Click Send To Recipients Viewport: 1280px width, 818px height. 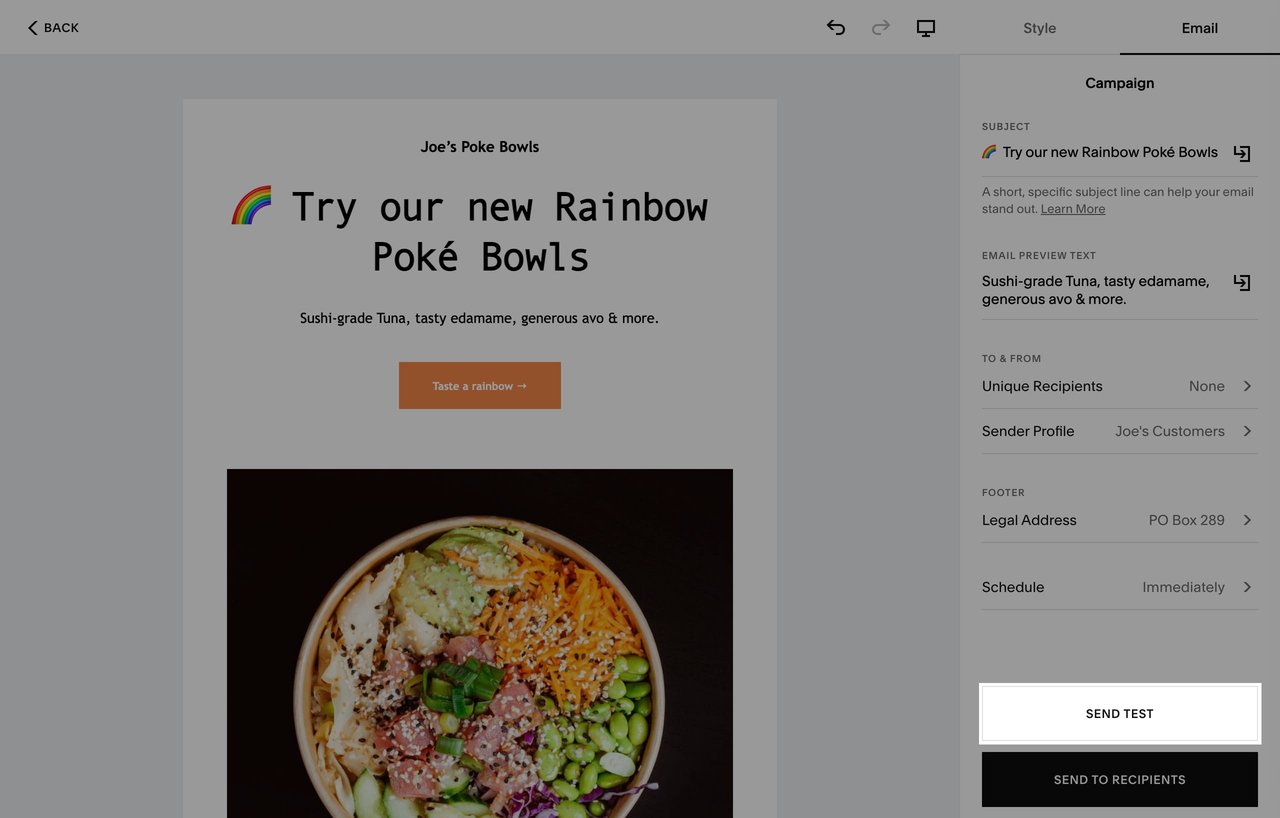(x=1119, y=779)
